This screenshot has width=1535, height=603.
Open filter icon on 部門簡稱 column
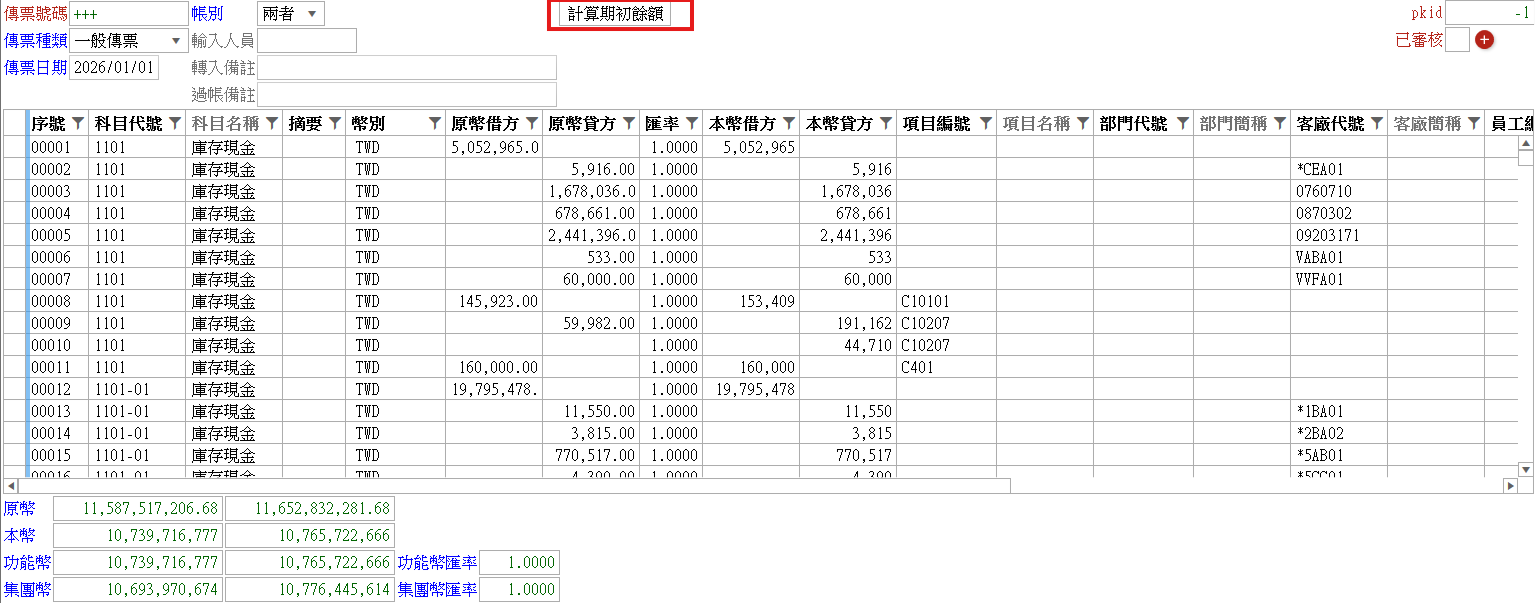1279,123
